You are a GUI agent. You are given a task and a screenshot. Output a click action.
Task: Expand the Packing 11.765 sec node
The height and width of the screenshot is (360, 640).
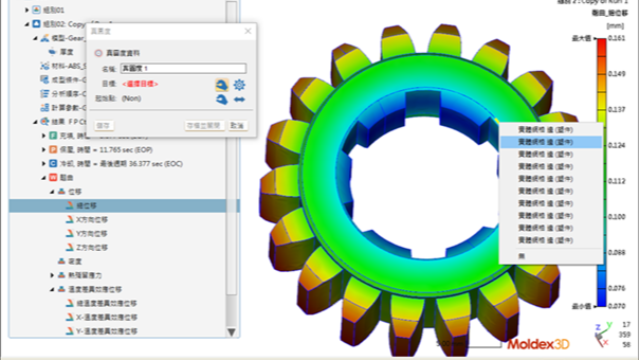click(44, 150)
